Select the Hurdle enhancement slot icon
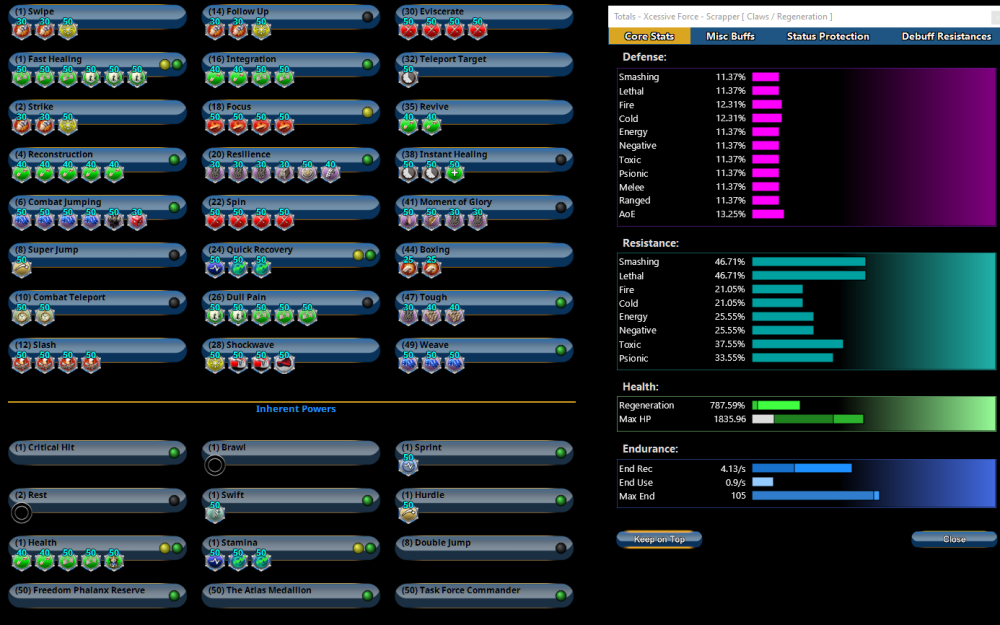Viewport: 1000px width, 625px height. [408, 513]
